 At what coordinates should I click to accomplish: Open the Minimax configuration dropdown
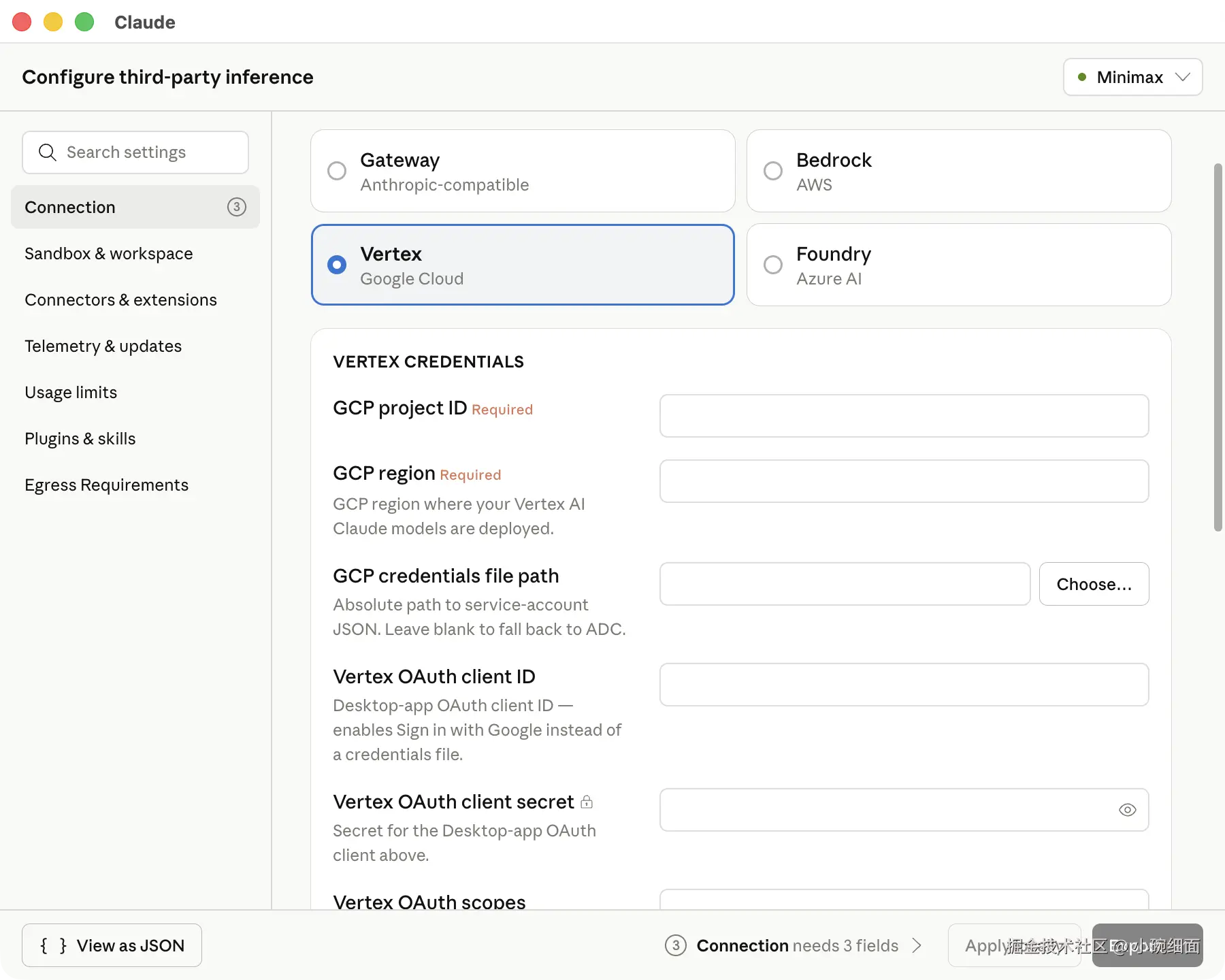[1132, 78]
